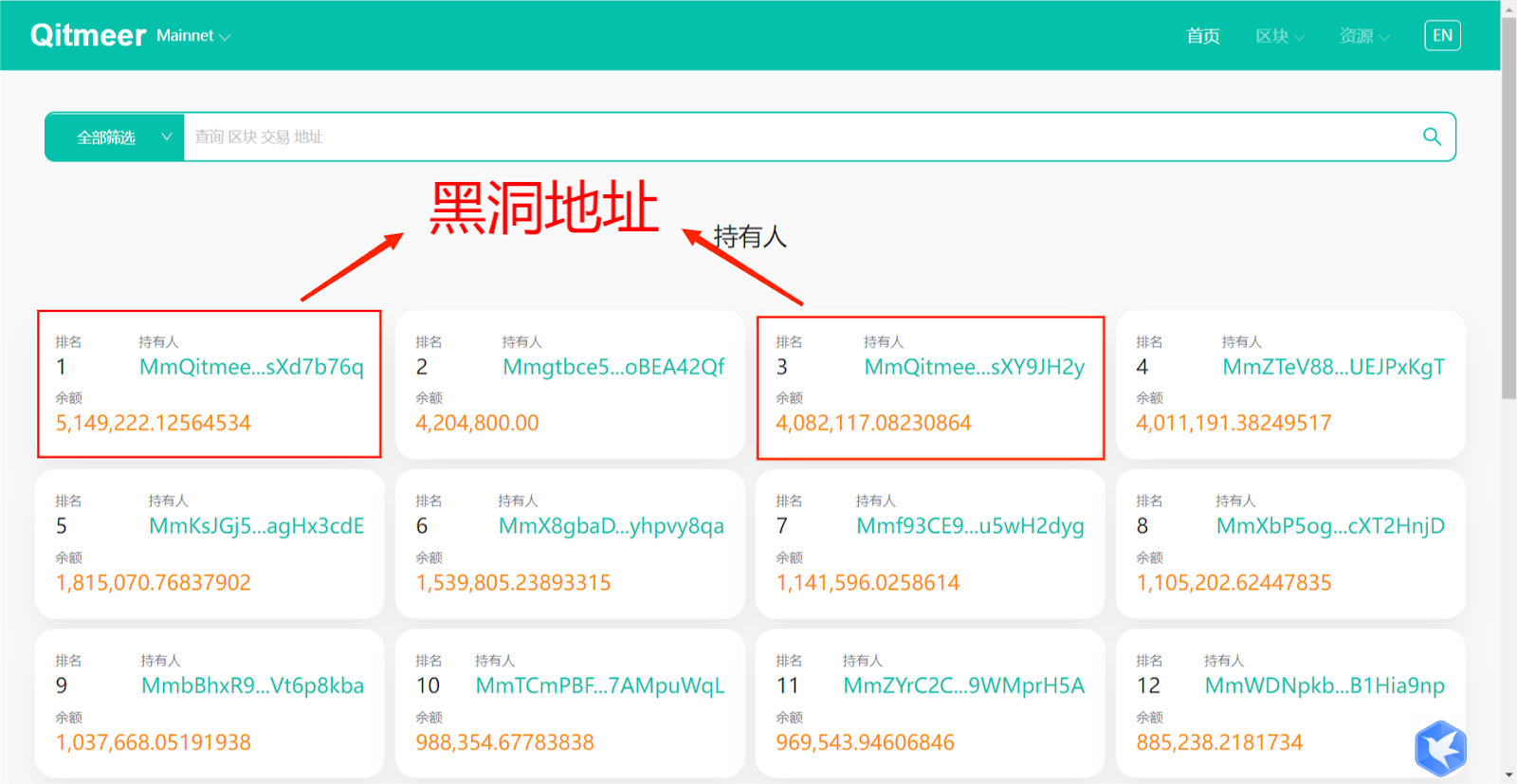
Task: Click balance 1,539,805.23893315
Action: pos(513,582)
